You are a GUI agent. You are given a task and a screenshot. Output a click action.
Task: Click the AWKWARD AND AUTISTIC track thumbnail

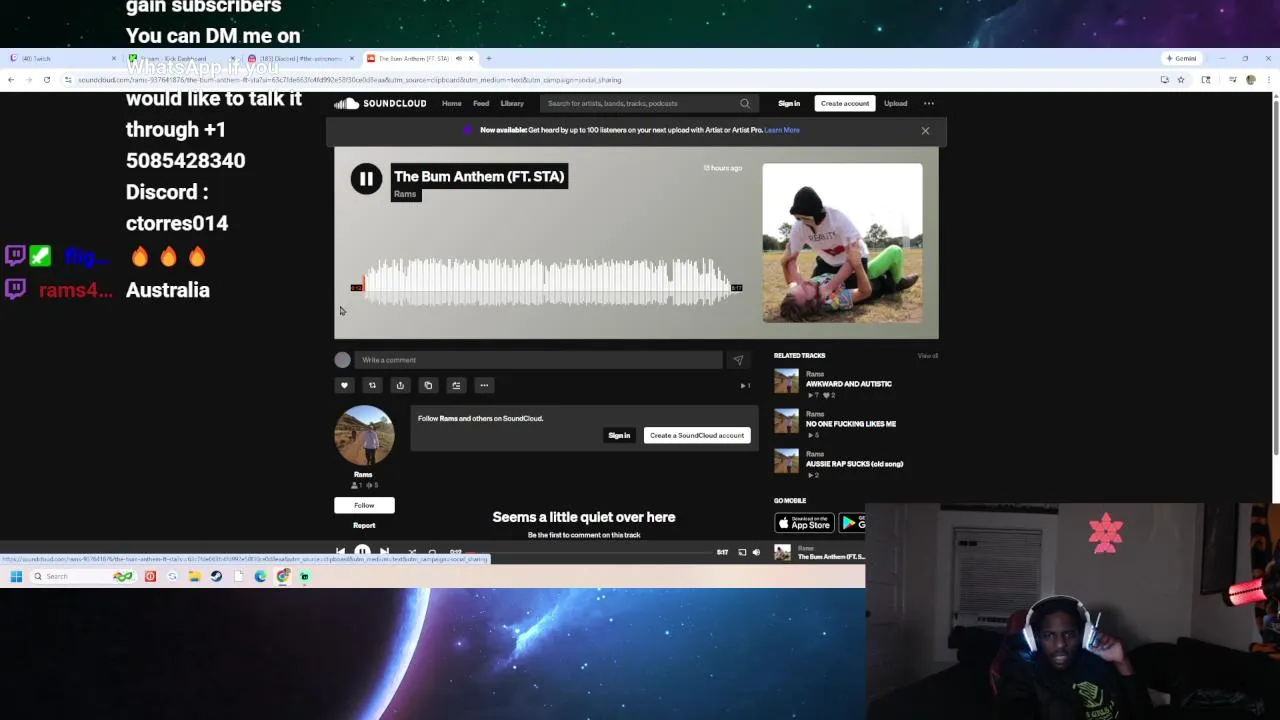[787, 381]
